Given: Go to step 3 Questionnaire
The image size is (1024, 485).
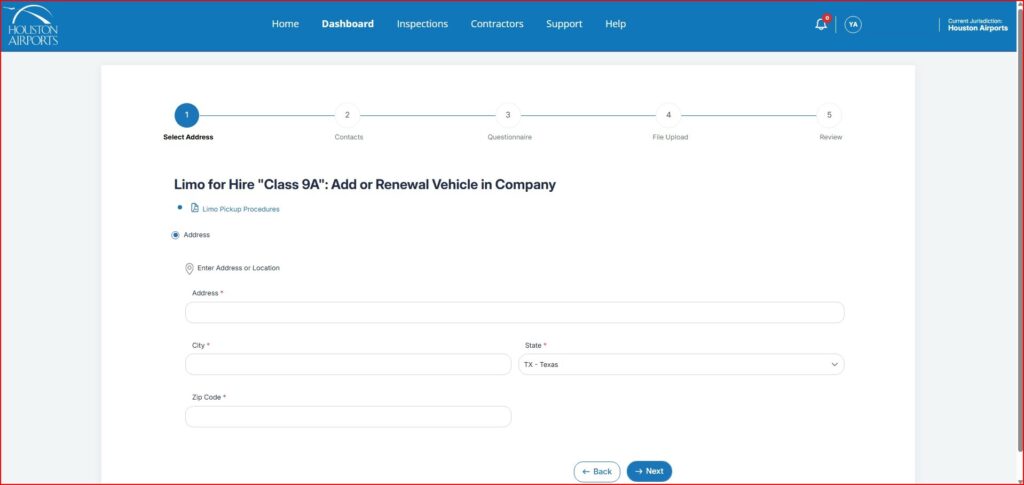Looking at the screenshot, I should tap(508, 115).
